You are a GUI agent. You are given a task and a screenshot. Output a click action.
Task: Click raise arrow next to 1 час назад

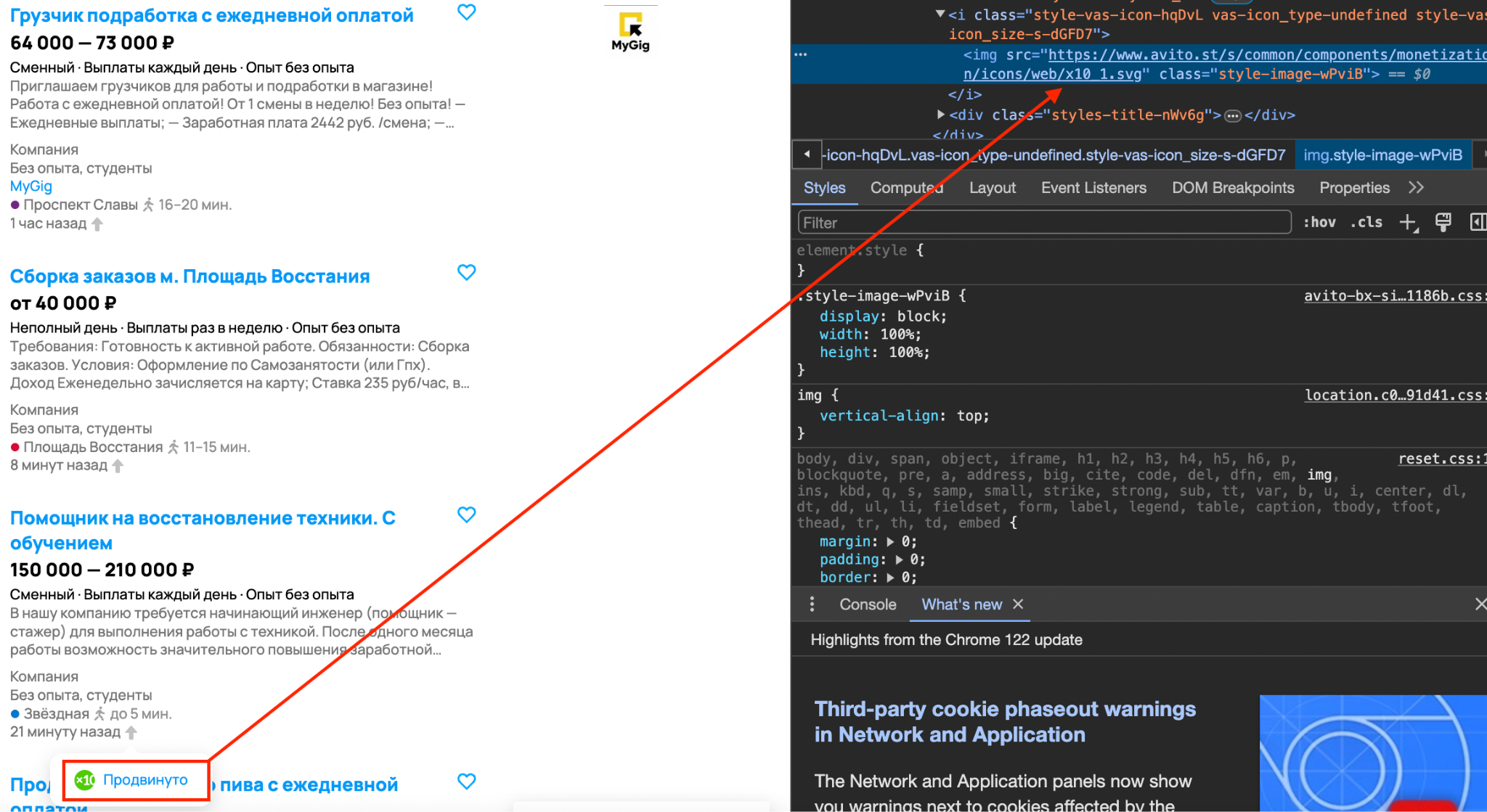[x=97, y=224]
